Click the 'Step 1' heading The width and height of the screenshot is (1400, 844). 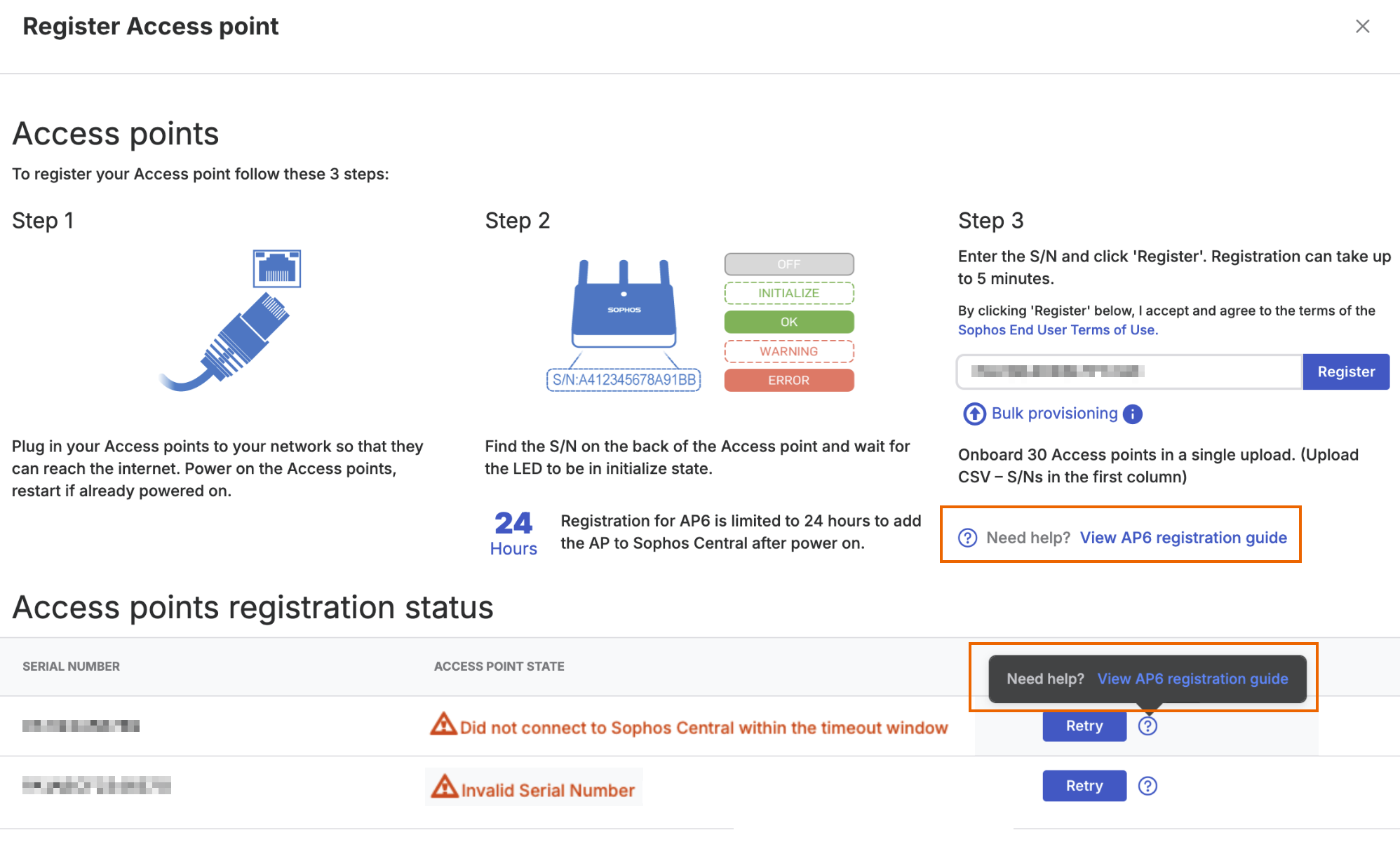coord(43,221)
